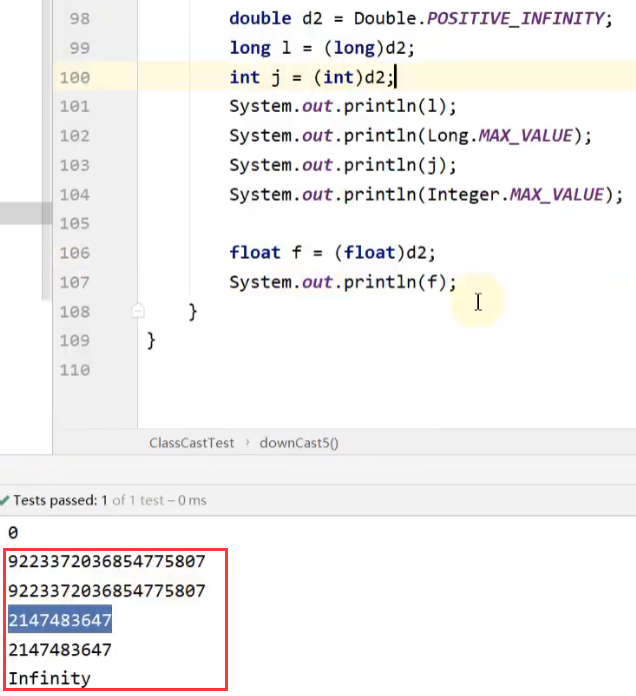
Task: Select the downCast5() breadcrumb
Action: (299, 443)
